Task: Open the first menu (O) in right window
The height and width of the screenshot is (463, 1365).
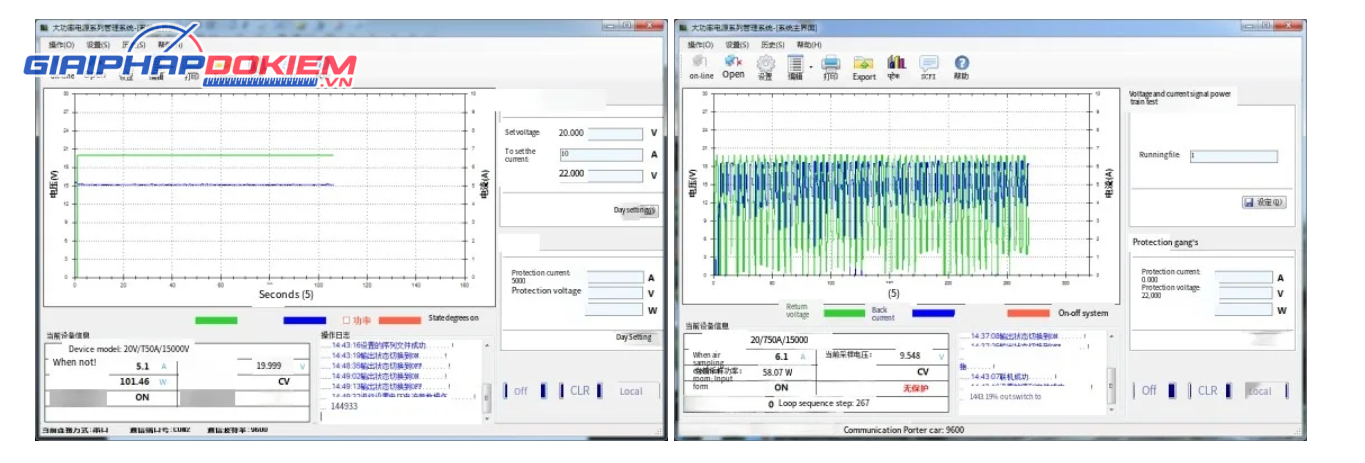Action: pos(700,45)
